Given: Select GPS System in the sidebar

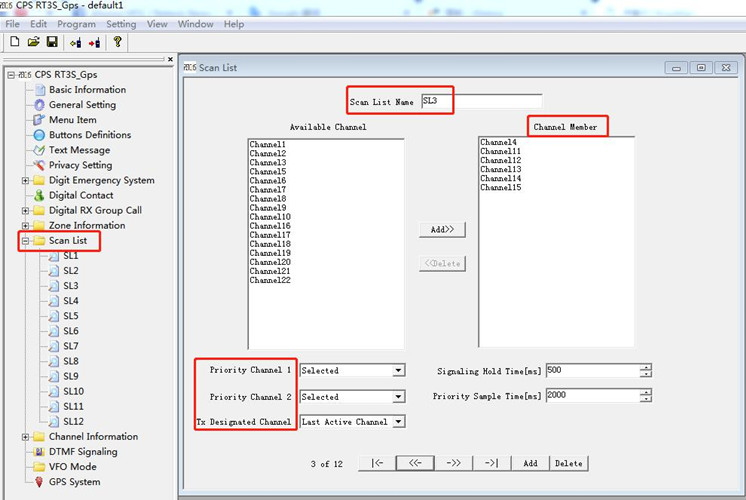Looking at the screenshot, I should 74,482.
